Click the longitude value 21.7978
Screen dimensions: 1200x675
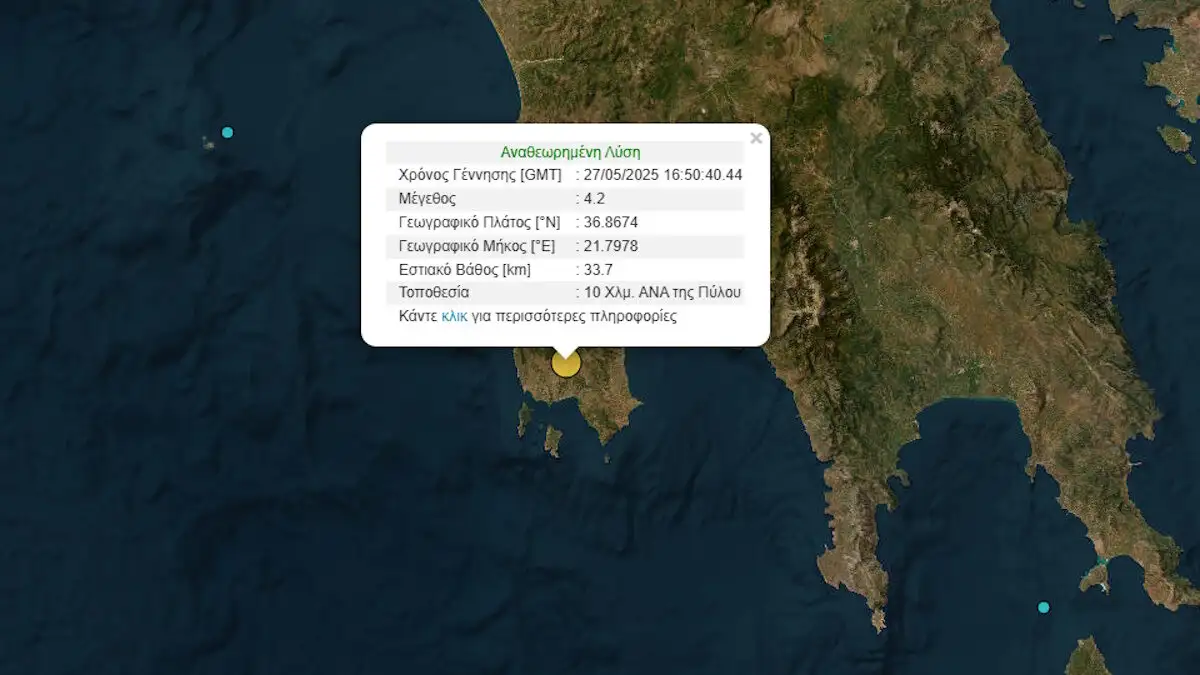coord(611,246)
